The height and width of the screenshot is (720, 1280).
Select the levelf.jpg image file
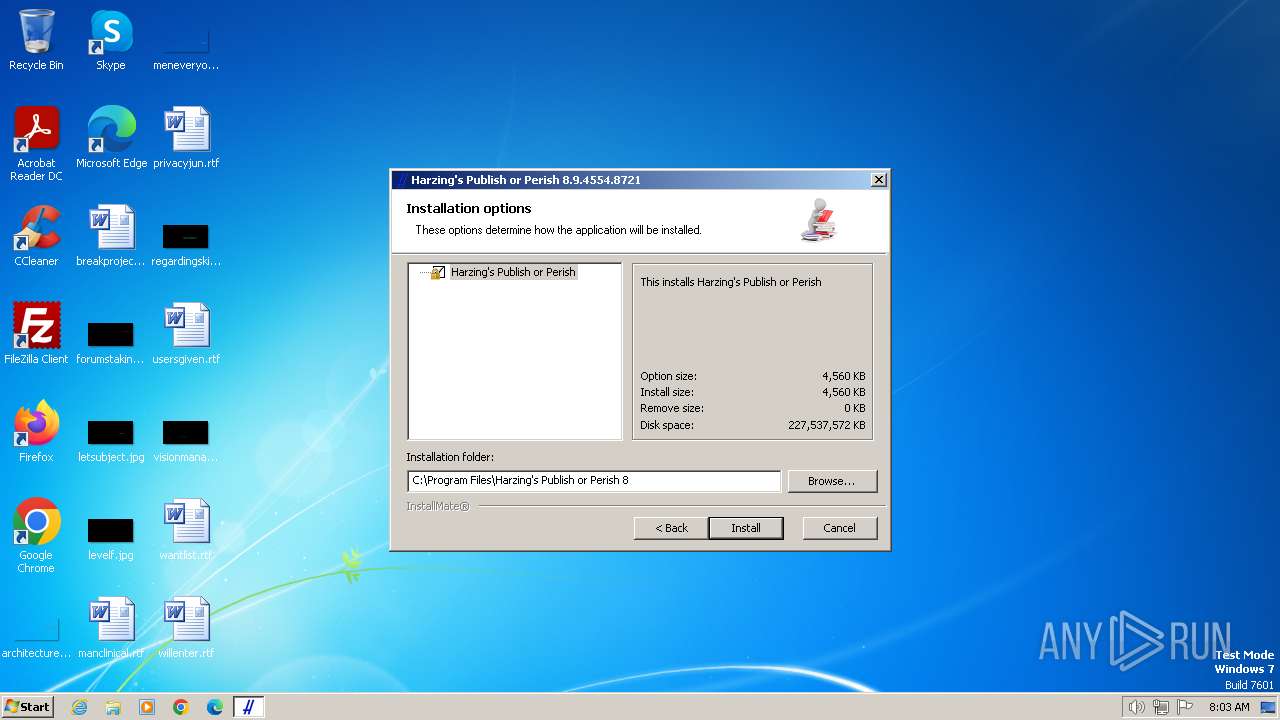point(111,538)
